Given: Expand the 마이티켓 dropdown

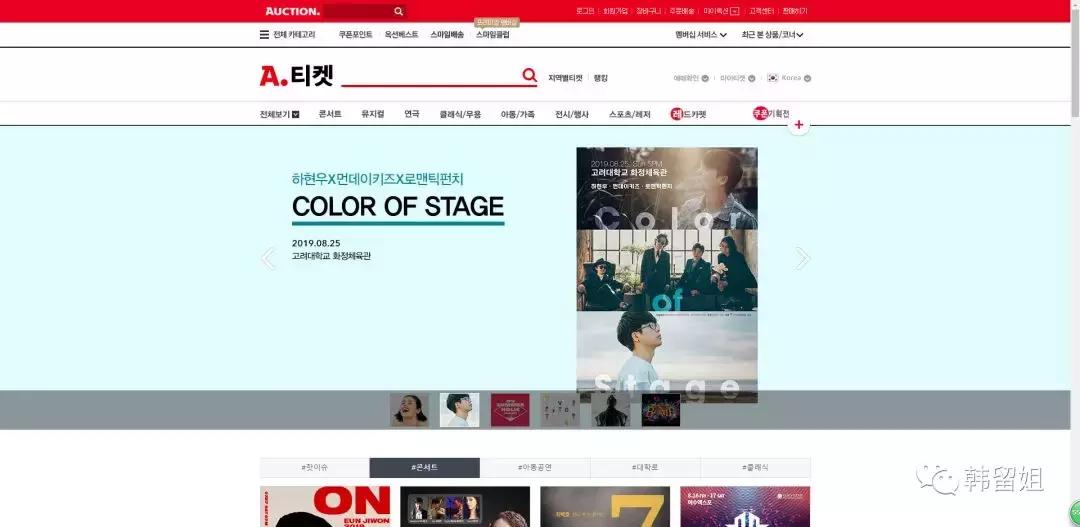Looking at the screenshot, I should 738,78.
